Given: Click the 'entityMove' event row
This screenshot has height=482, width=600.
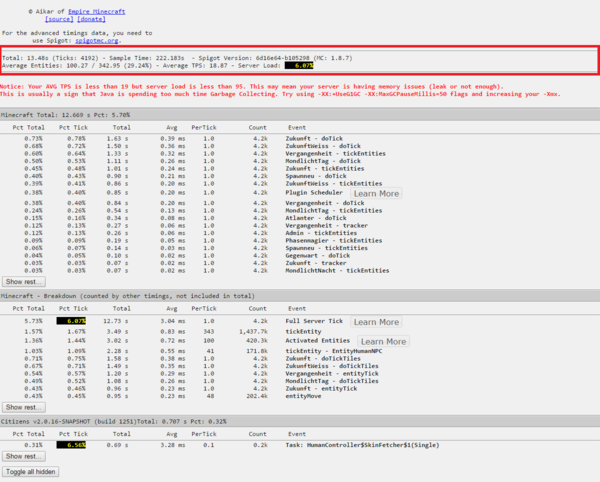Looking at the screenshot, I should pos(300,396).
